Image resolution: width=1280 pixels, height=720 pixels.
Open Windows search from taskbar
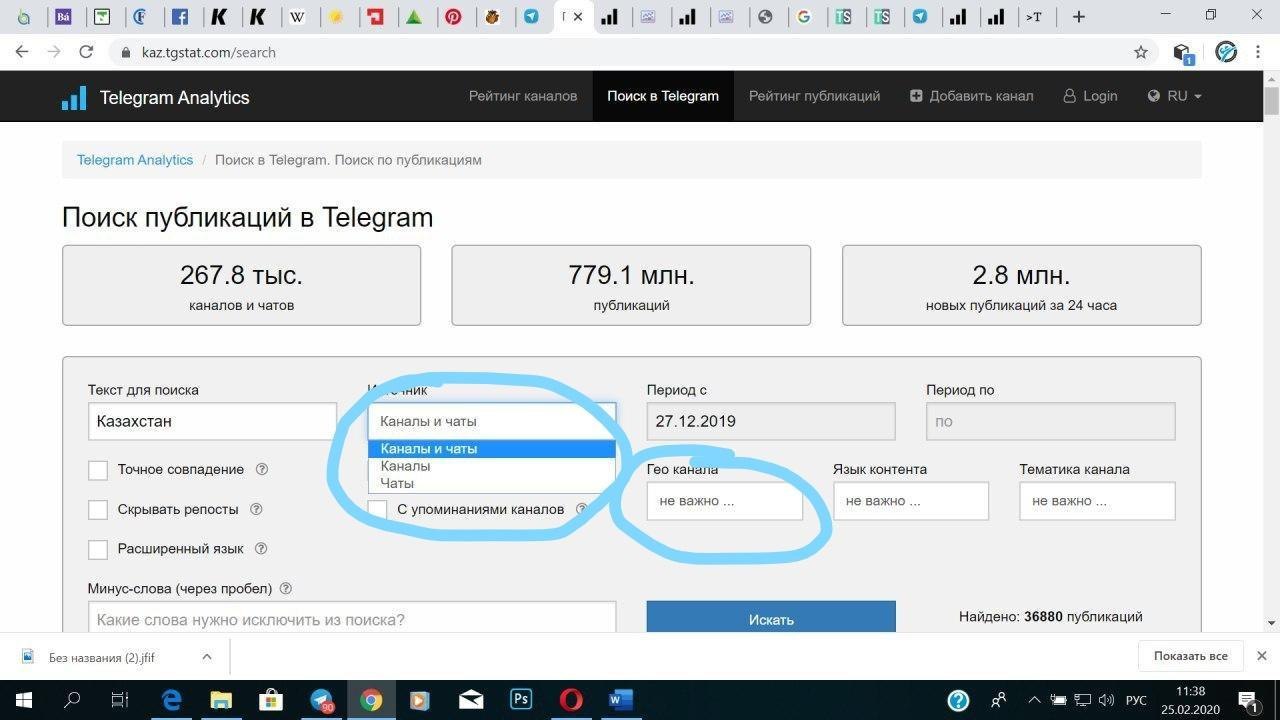click(72, 700)
